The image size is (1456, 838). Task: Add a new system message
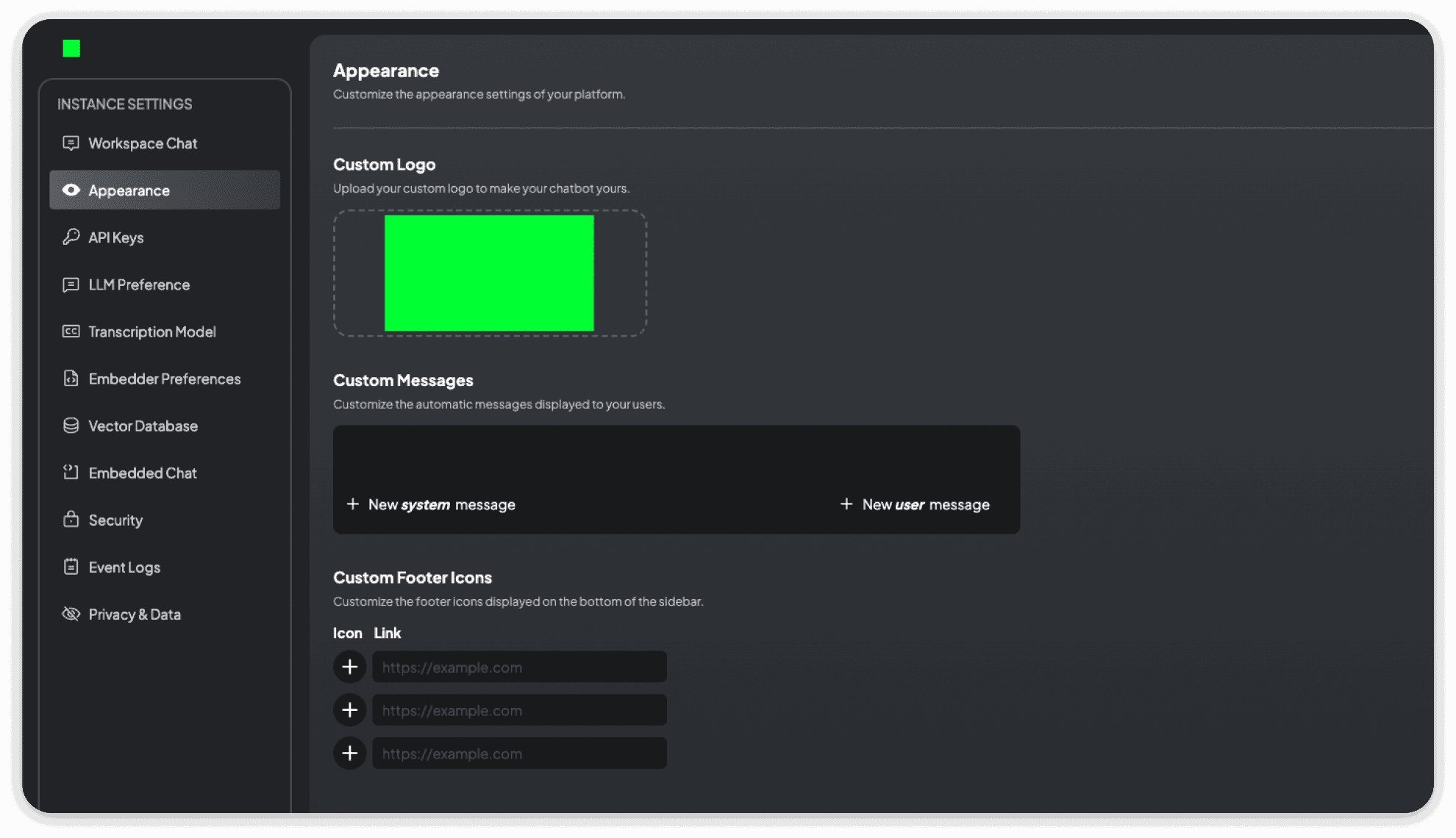pos(432,504)
